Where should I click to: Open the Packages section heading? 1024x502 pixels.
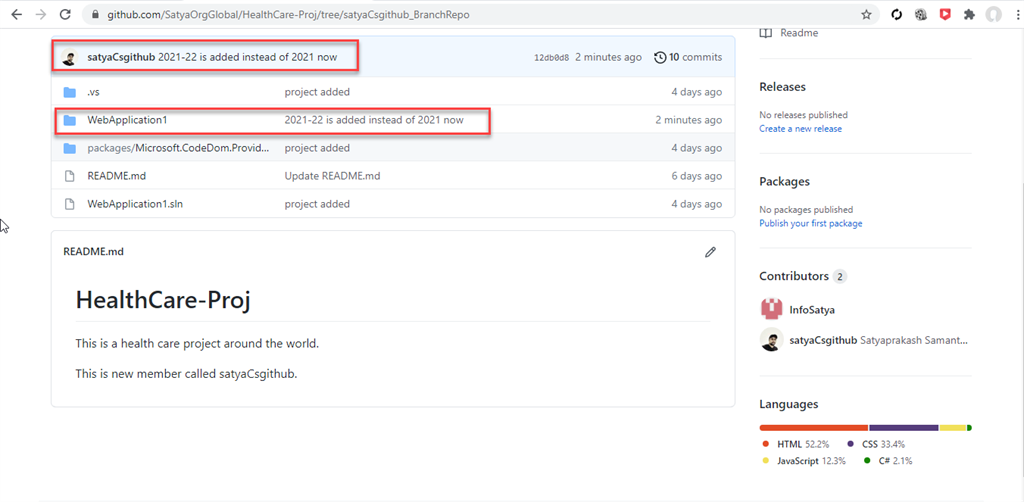point(784,181)
